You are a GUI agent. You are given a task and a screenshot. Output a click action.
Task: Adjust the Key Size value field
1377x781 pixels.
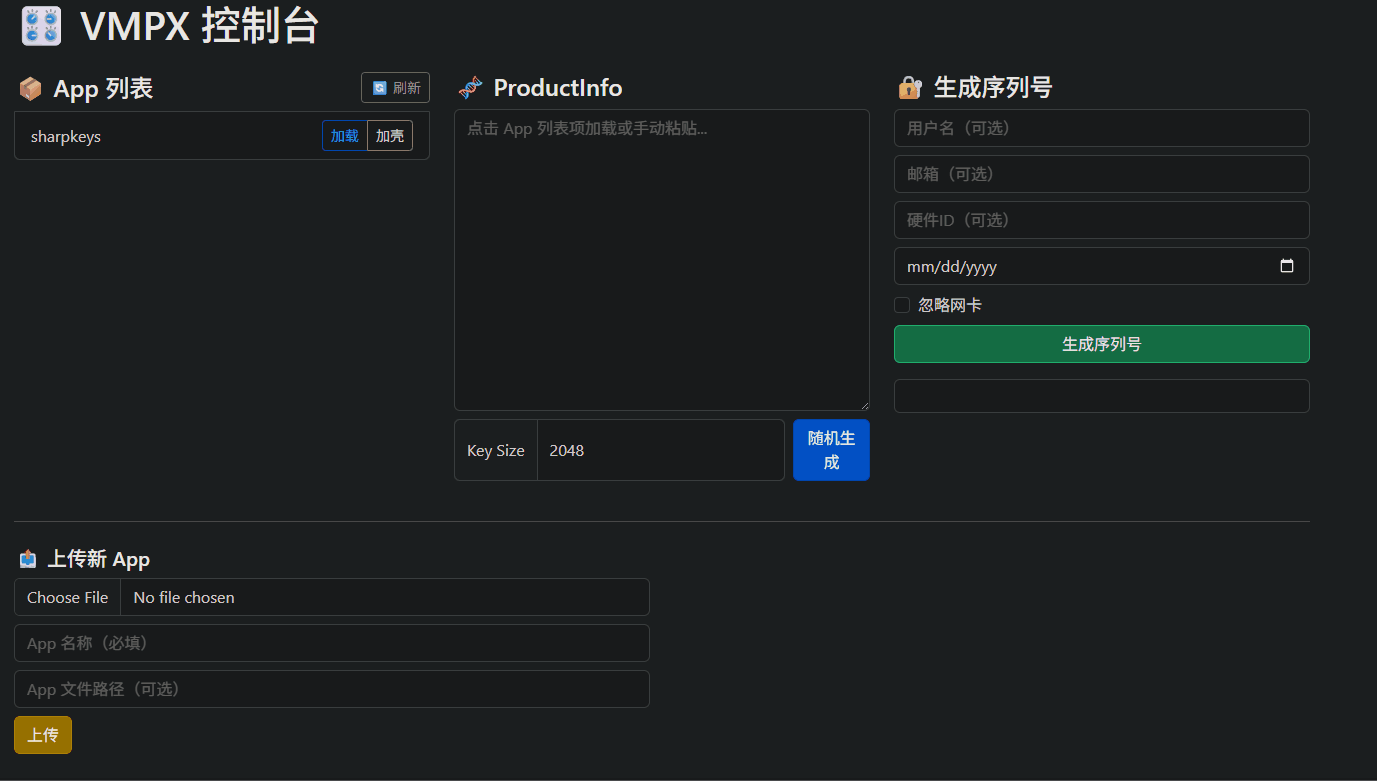coord(660,450)
